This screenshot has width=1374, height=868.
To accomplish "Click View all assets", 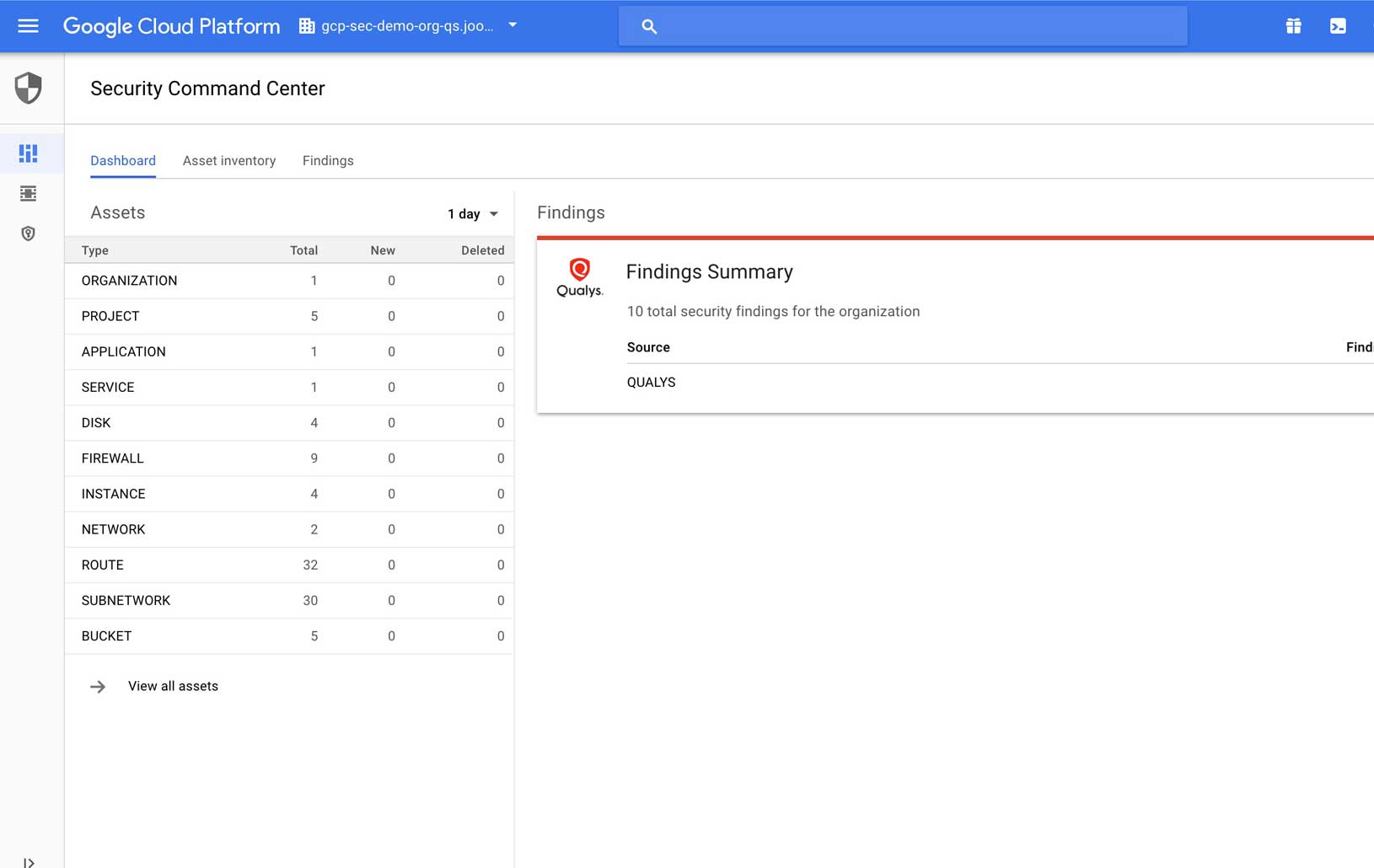I will tap(172, 686).
